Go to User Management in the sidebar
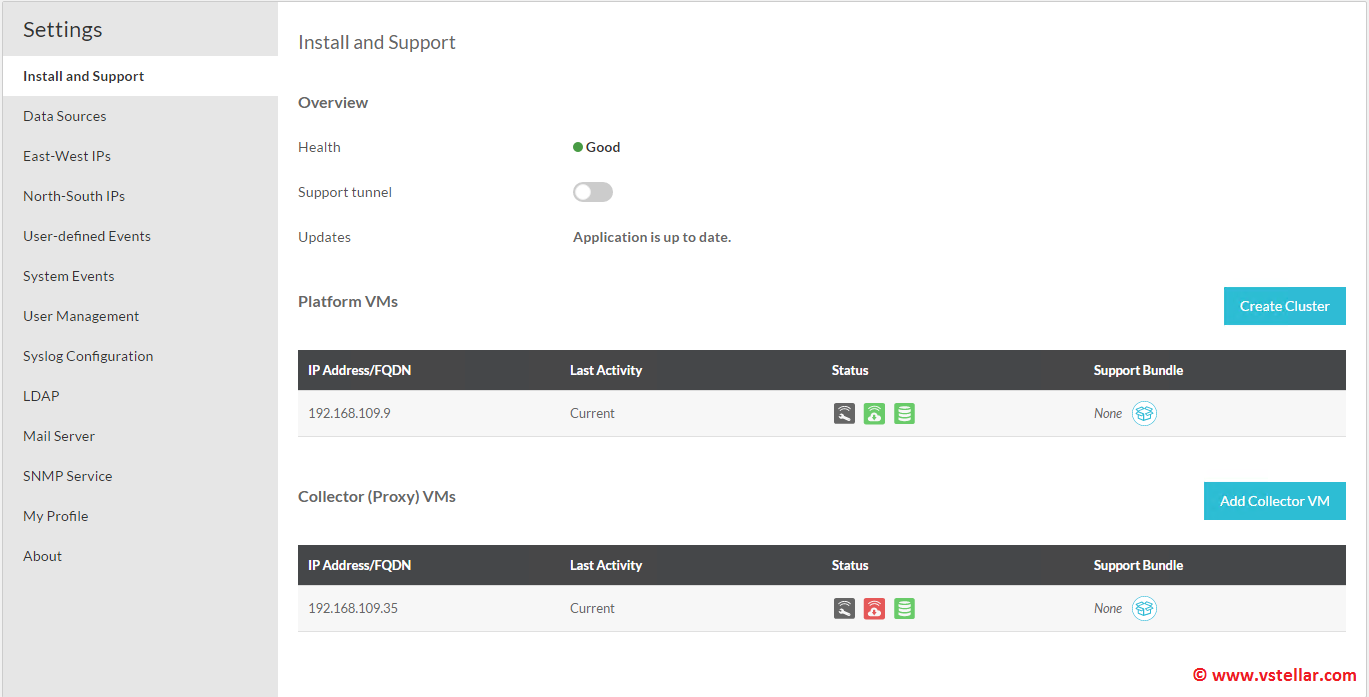 [81, 316]
